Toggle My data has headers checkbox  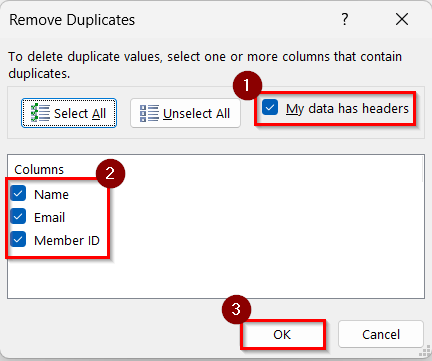270,108
